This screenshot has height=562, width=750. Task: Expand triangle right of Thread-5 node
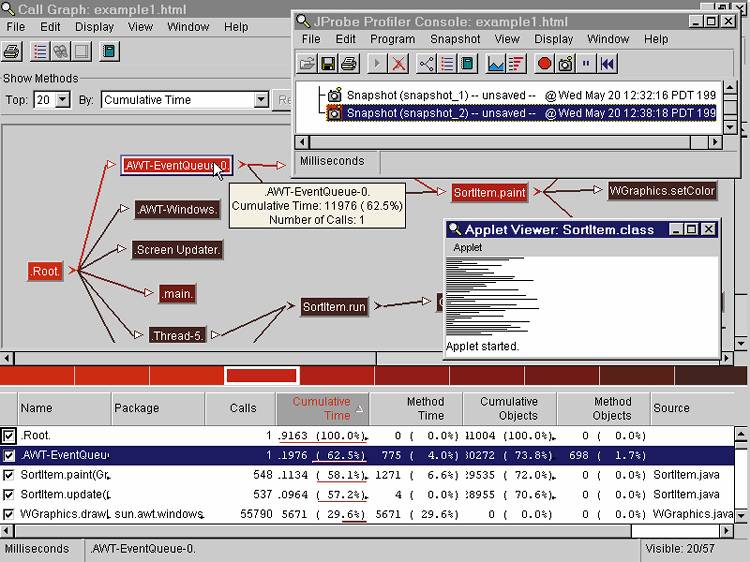click(215, 335)
